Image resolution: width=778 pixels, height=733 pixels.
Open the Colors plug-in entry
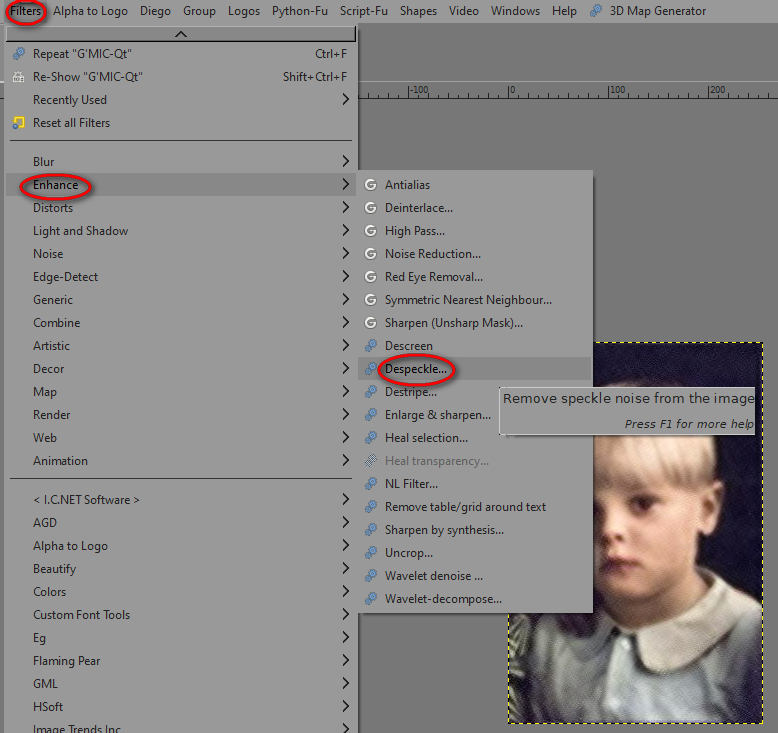[181, 592]
